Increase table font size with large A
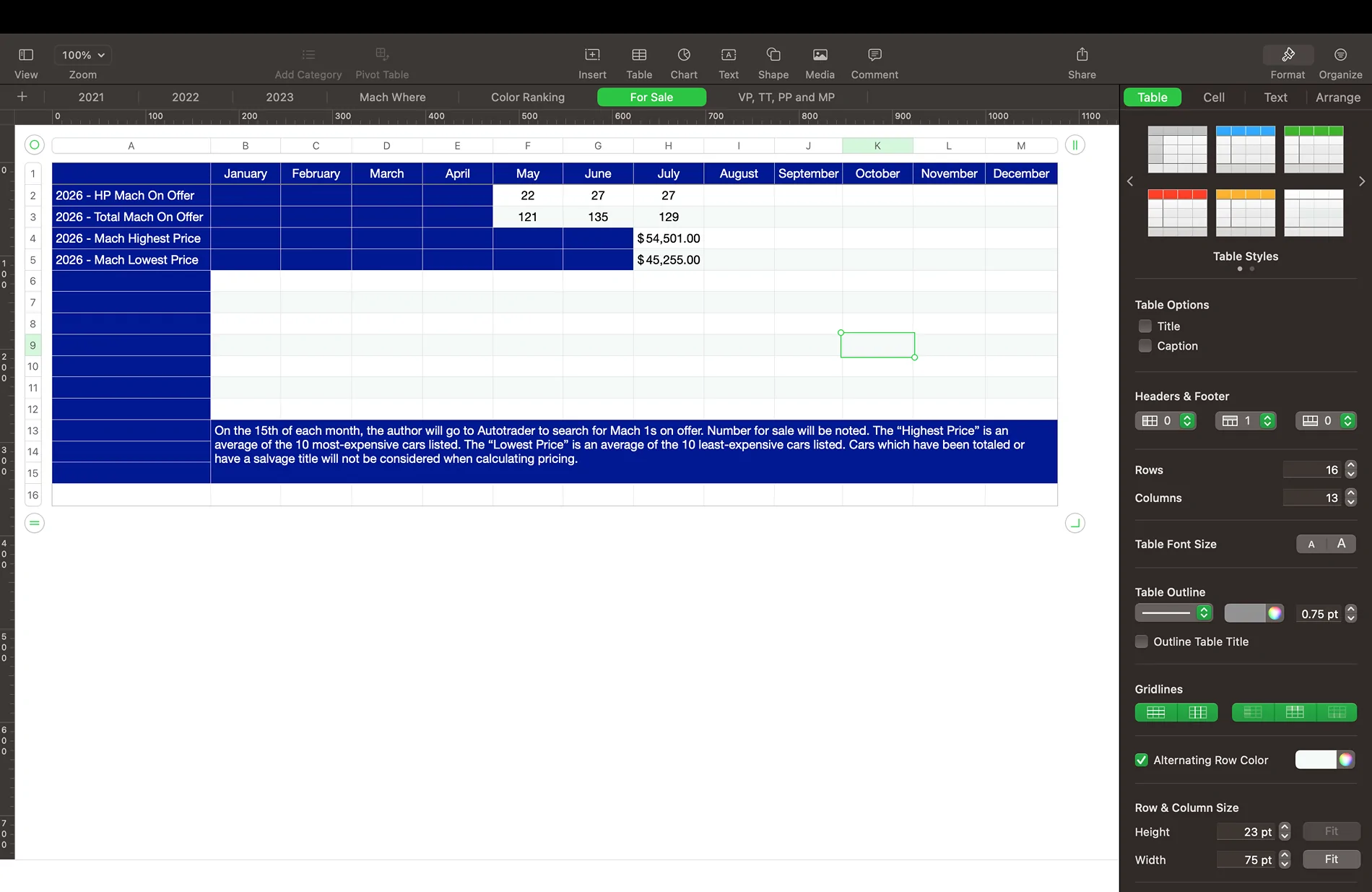 [x=1341, y=544]
